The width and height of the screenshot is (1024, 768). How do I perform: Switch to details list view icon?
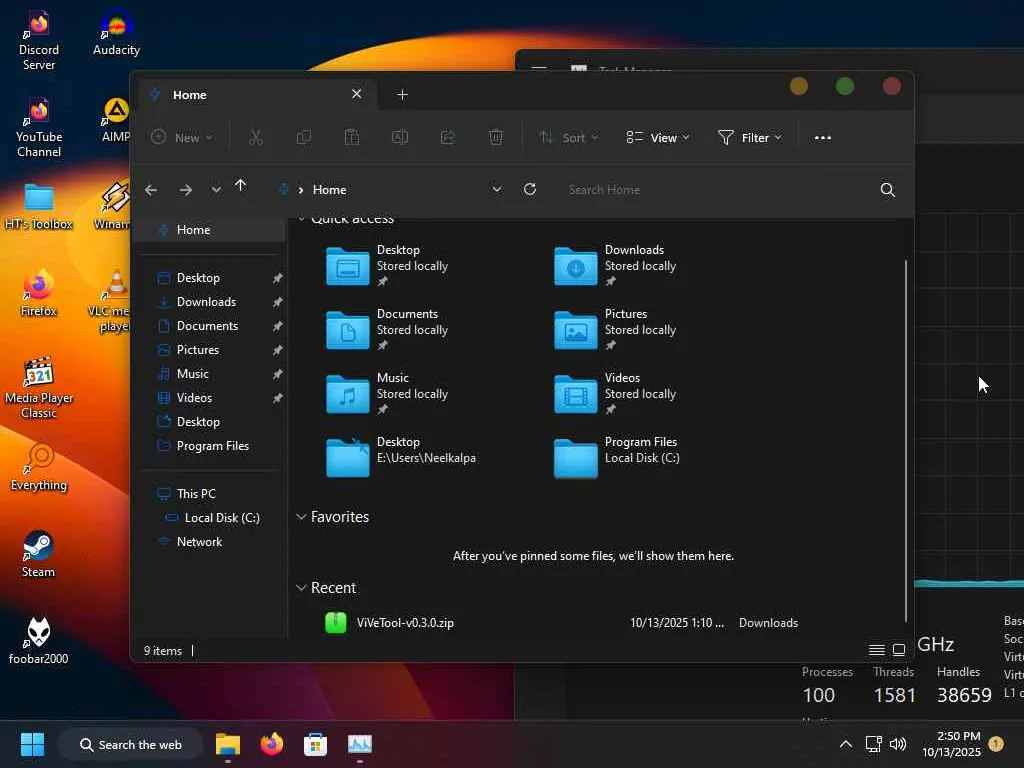click(876, 650)
